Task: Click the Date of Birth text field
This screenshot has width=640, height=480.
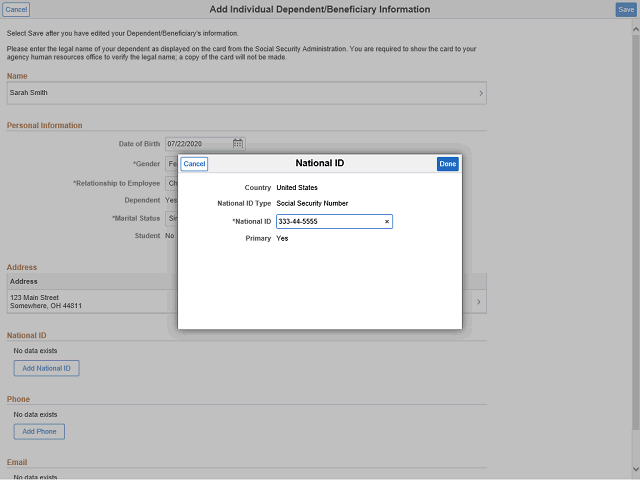Action: click(198, 144)
